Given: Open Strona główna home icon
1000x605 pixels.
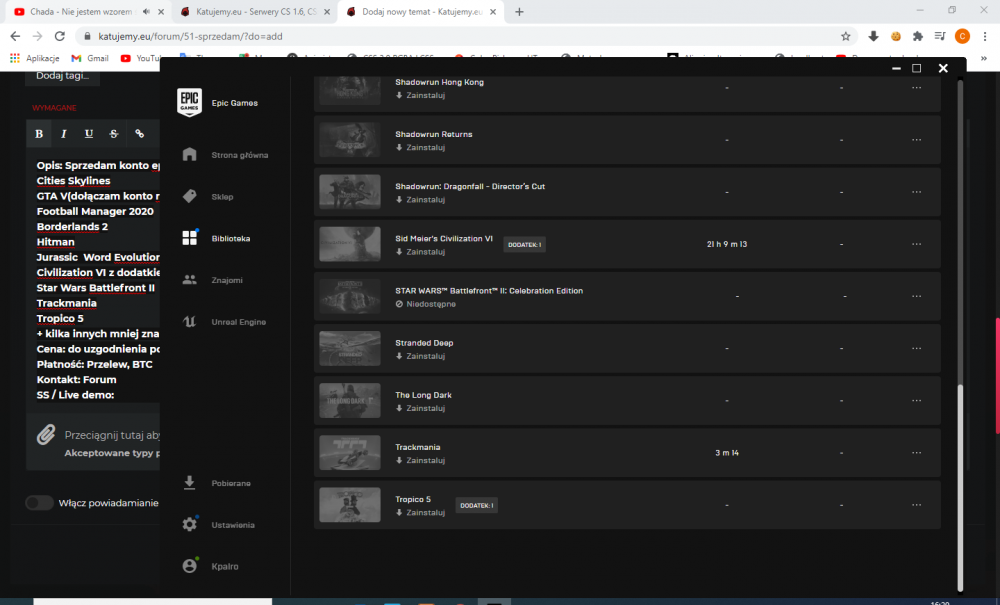Looking at the screenshot, I should click(x=189, y=154).
